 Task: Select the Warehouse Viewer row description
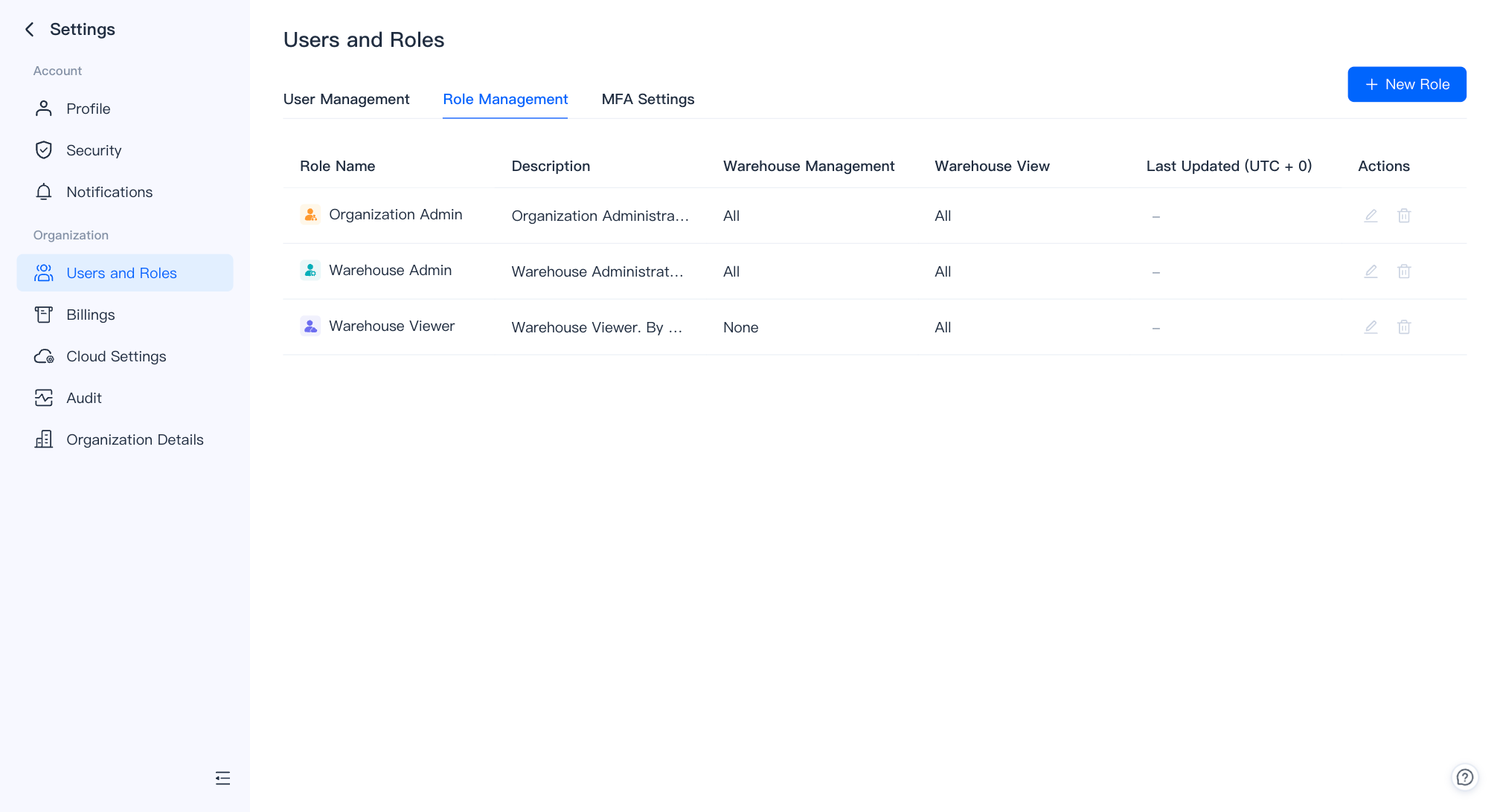(x=597, y=327)
